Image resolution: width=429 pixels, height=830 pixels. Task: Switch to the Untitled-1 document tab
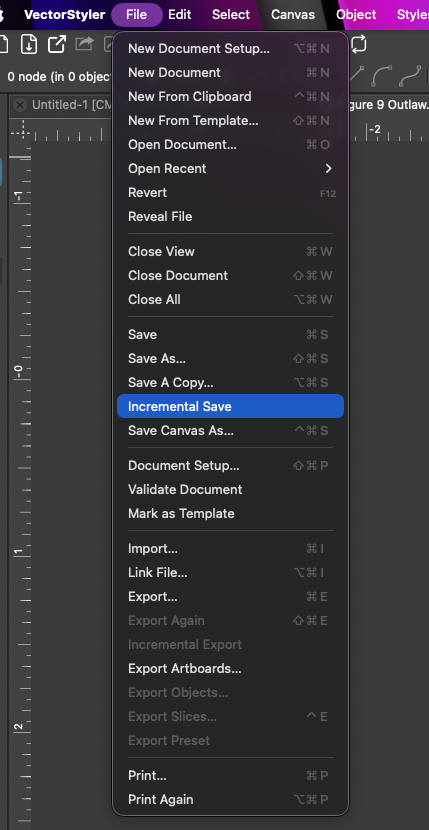click(73, 105)
